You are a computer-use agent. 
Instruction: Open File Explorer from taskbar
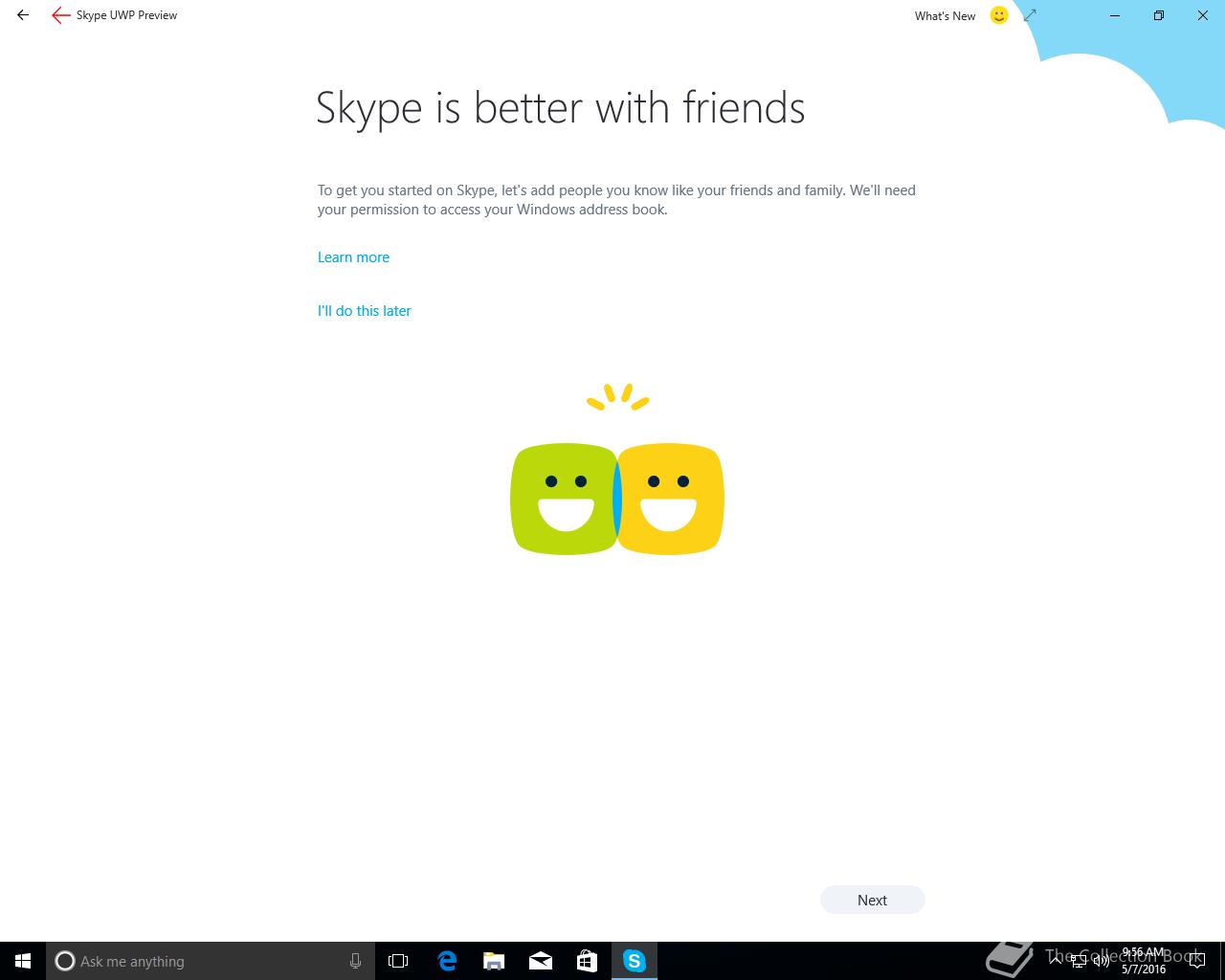pos(494,961)
